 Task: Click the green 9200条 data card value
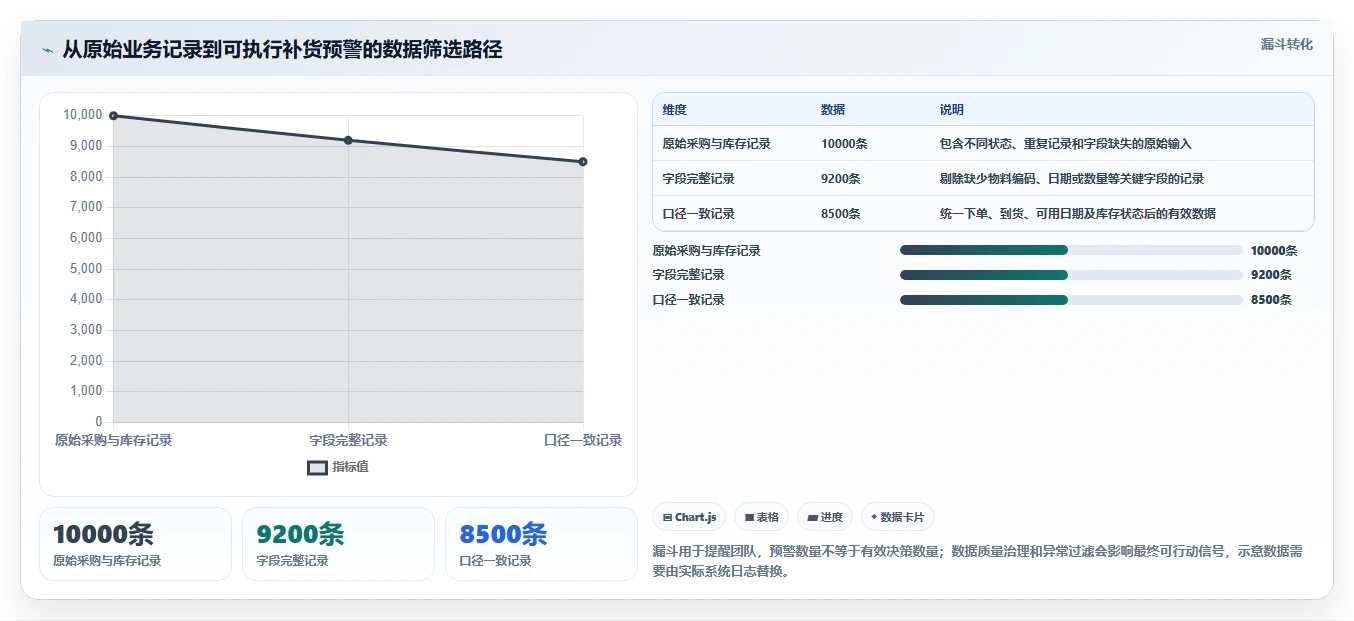tap(300, 534)
